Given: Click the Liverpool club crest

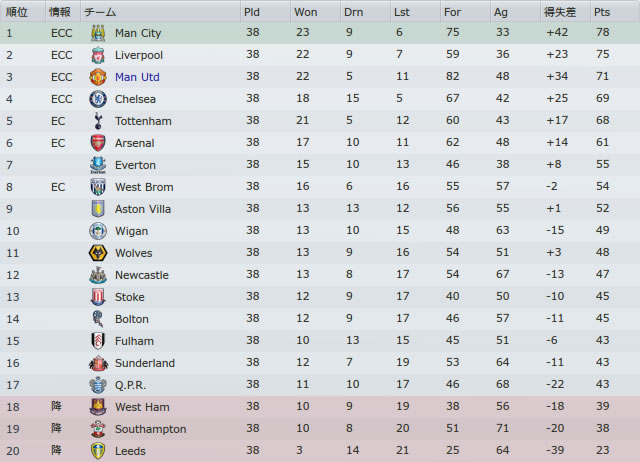Looking at the screenshot, I should (98, 55).
